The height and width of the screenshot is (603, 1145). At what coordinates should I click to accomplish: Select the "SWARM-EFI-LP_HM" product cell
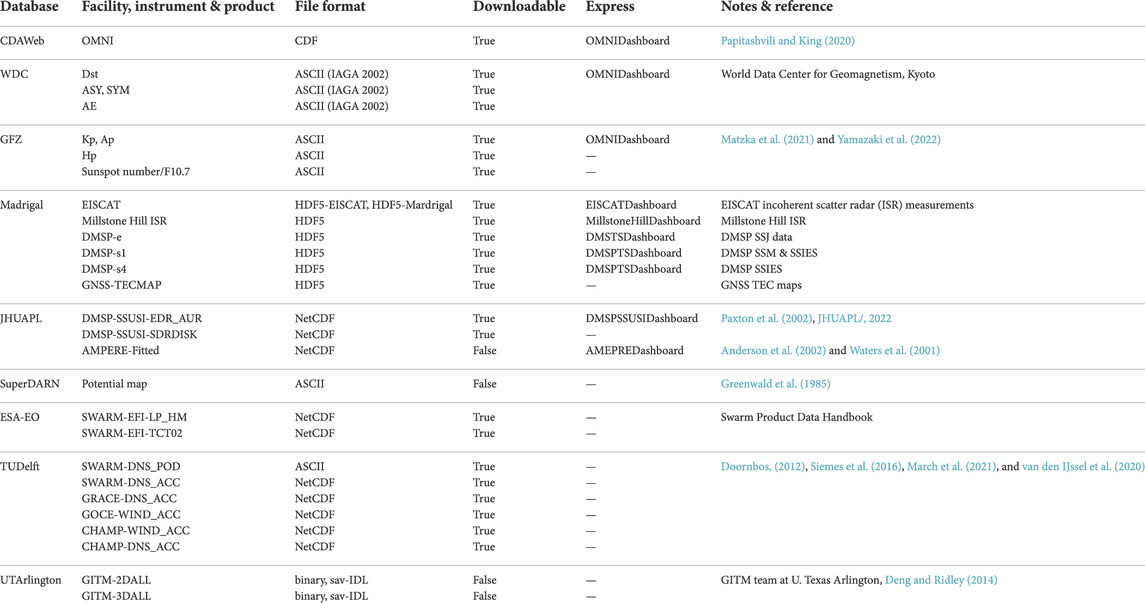(x=134, y=418)
